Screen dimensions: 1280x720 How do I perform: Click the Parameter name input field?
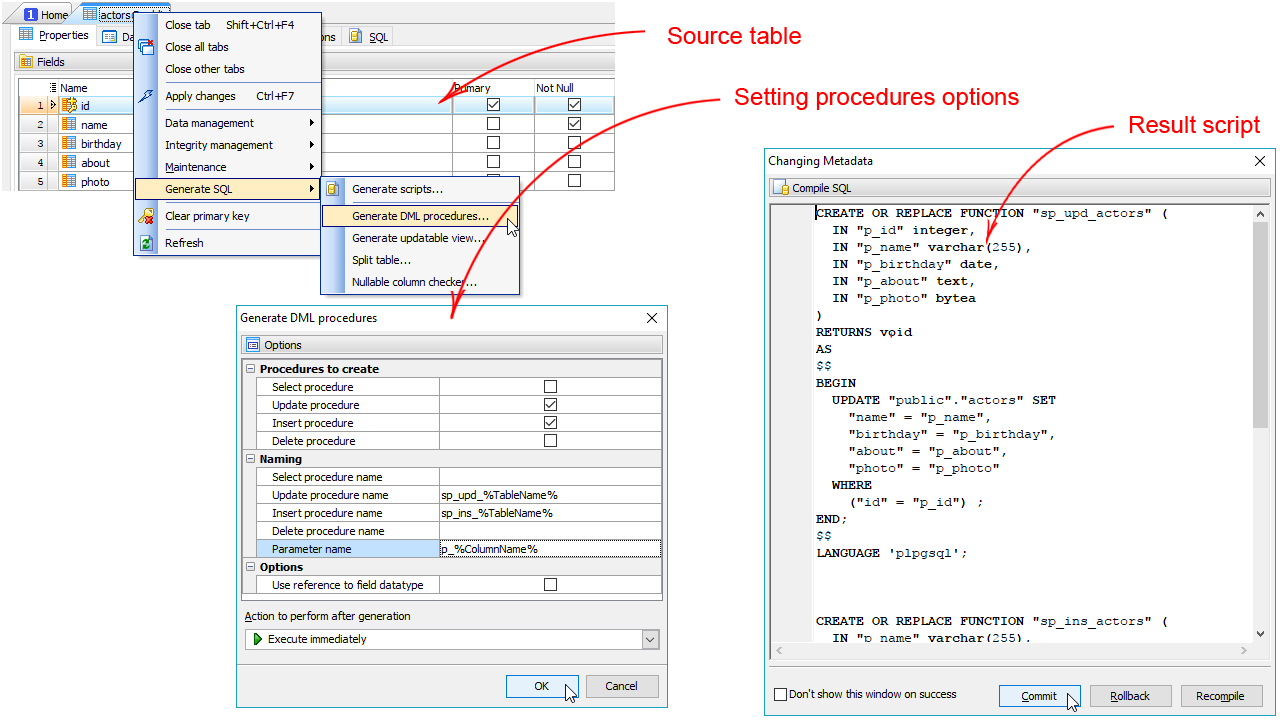point(550,549)
